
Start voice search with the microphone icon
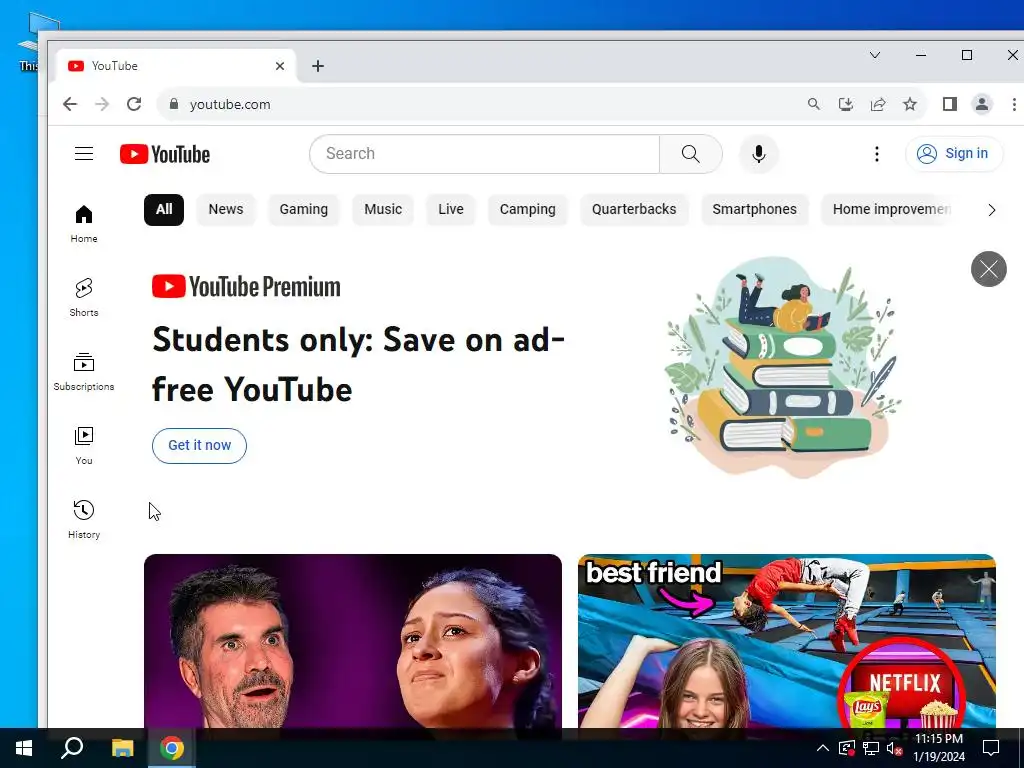[758, 153]
